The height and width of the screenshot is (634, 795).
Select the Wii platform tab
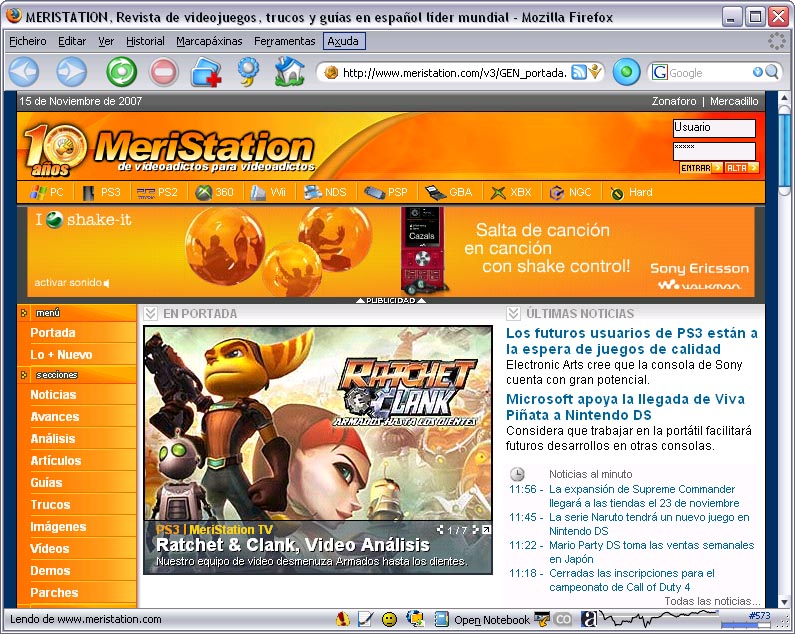[268, 192]
